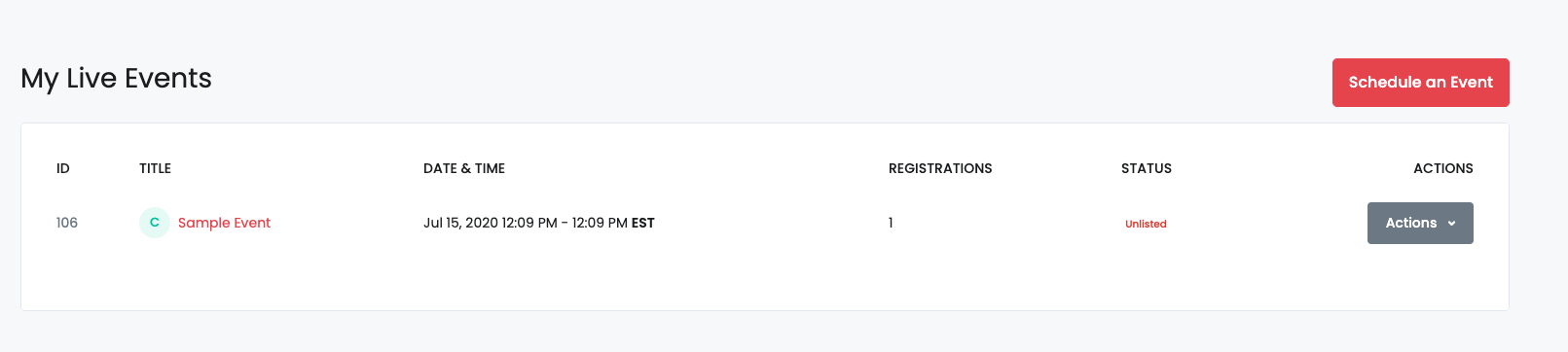Click the end time after the dash
This screenshot has width=1568, height=352.
(x=600, y=223)
